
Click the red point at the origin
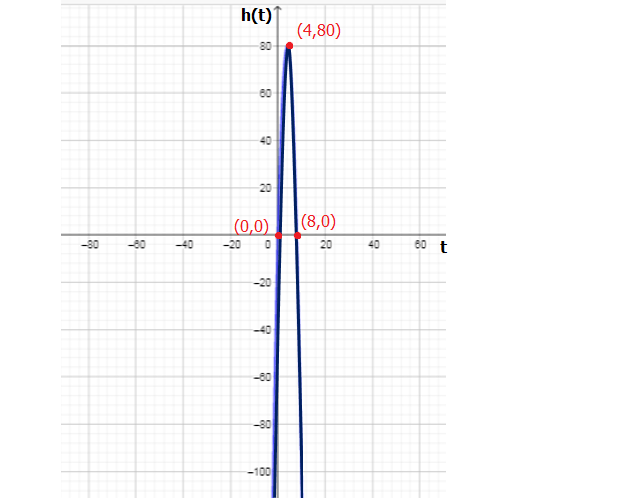pos(279,236)
